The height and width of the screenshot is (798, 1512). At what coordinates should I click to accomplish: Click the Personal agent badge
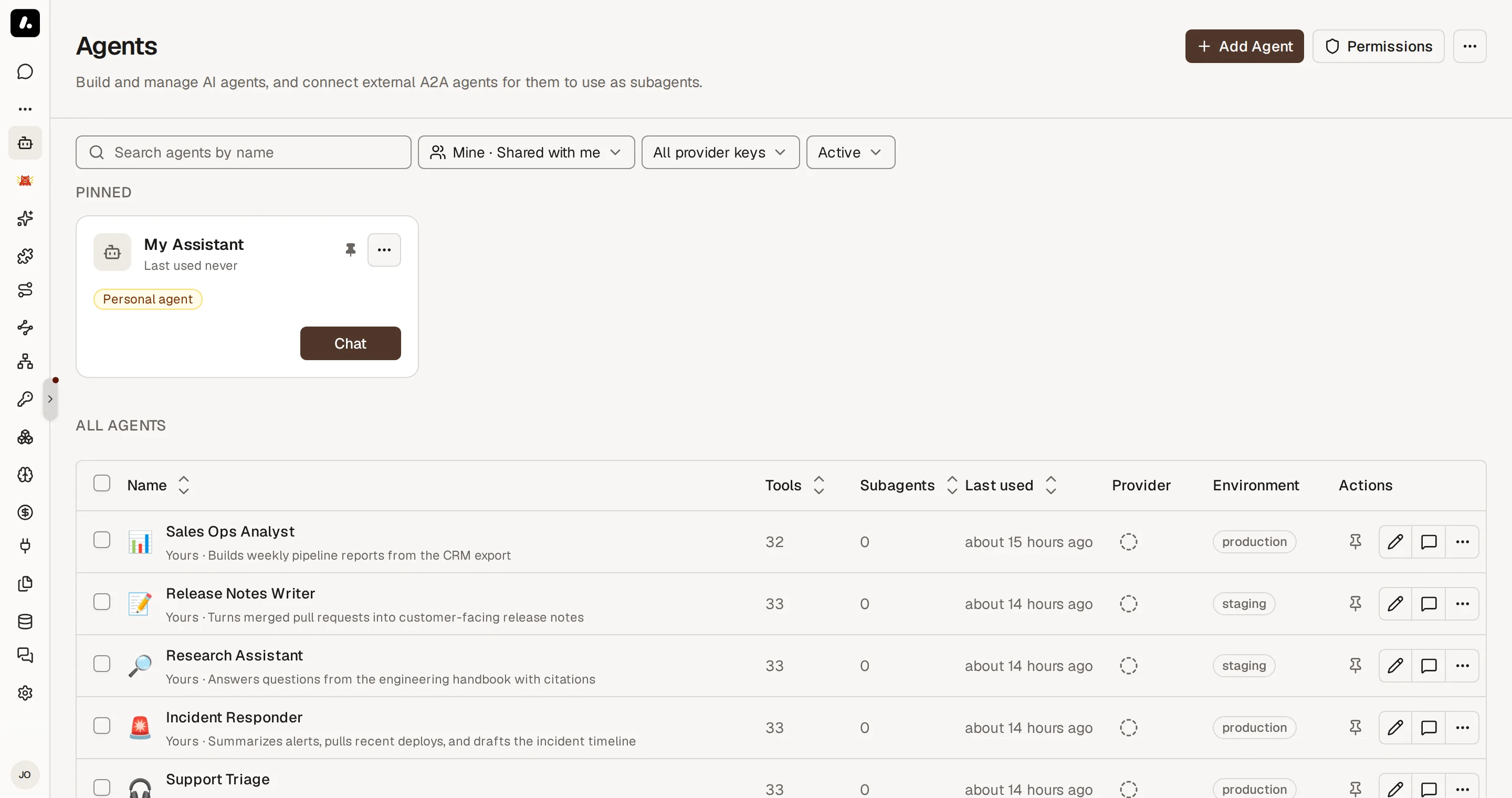(148, 299)
